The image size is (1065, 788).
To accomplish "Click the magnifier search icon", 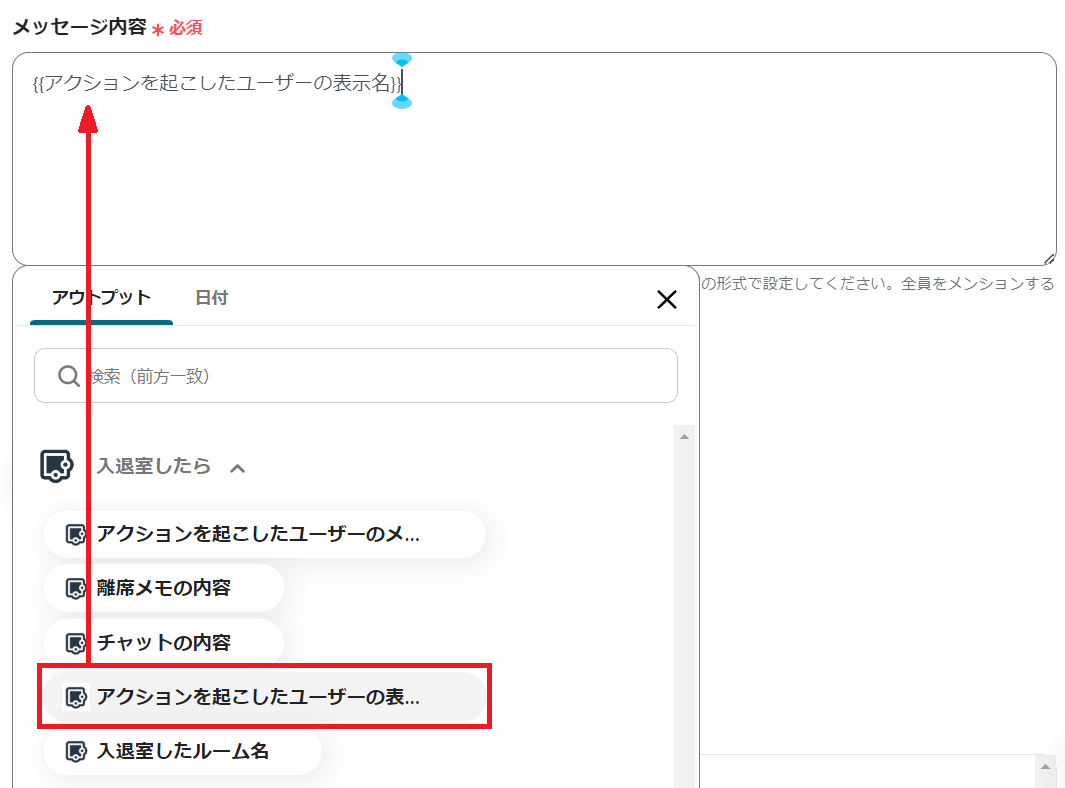I will pyautogui.click(x=69, y=376).
